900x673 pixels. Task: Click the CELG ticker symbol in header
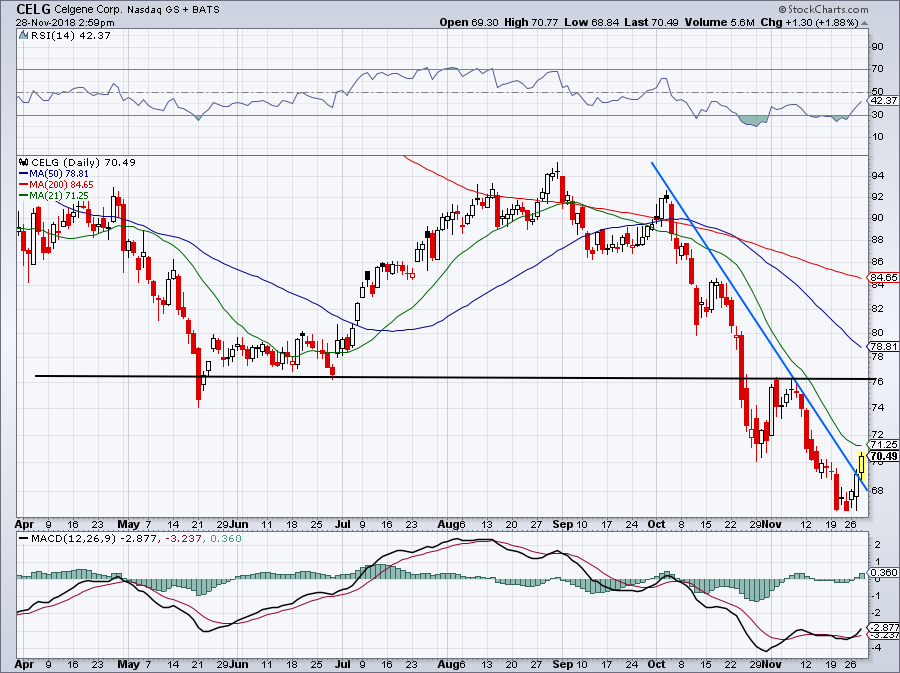(33, 9)
